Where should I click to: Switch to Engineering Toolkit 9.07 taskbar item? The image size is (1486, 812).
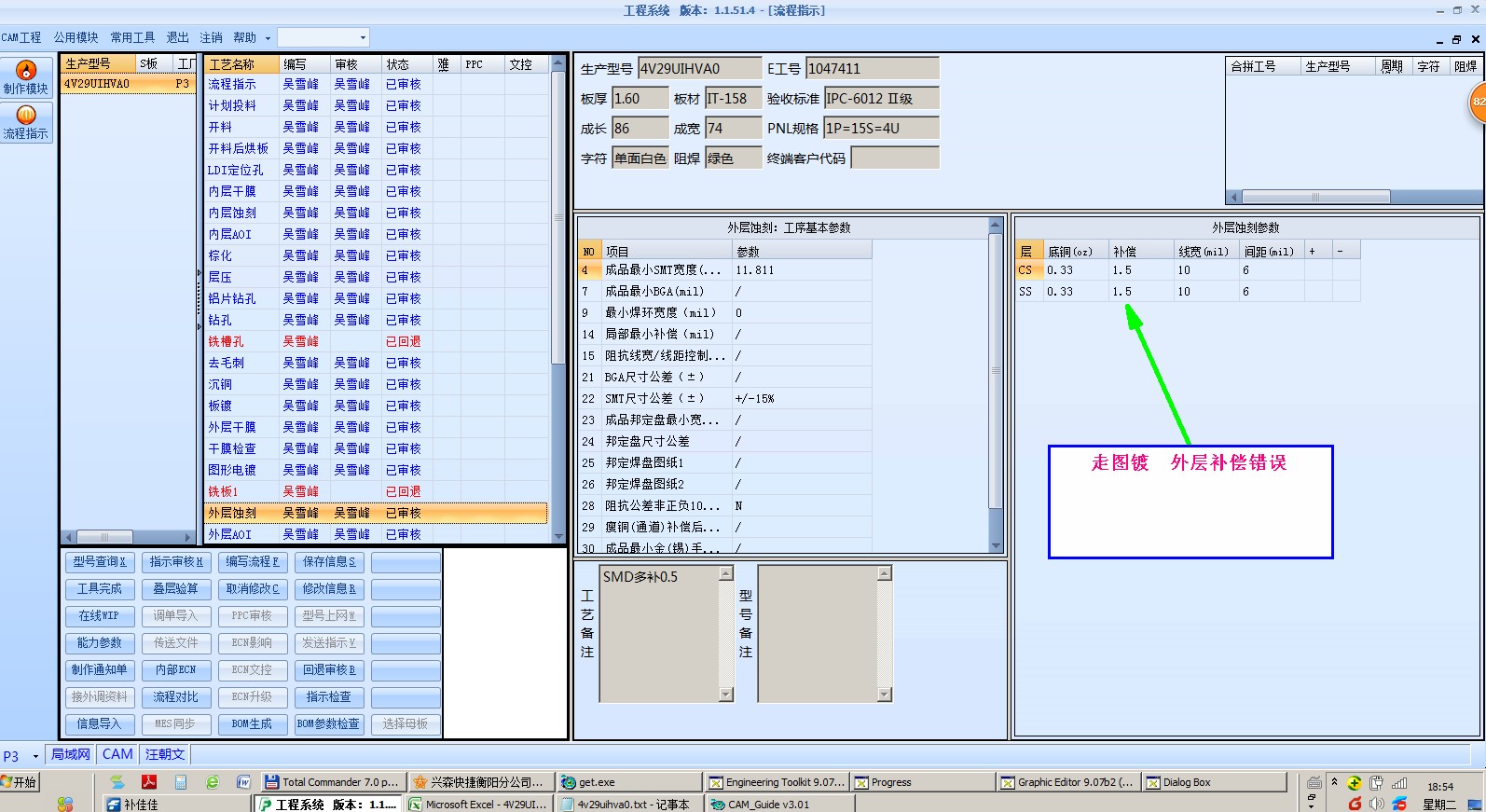click(x=776, y=782)
